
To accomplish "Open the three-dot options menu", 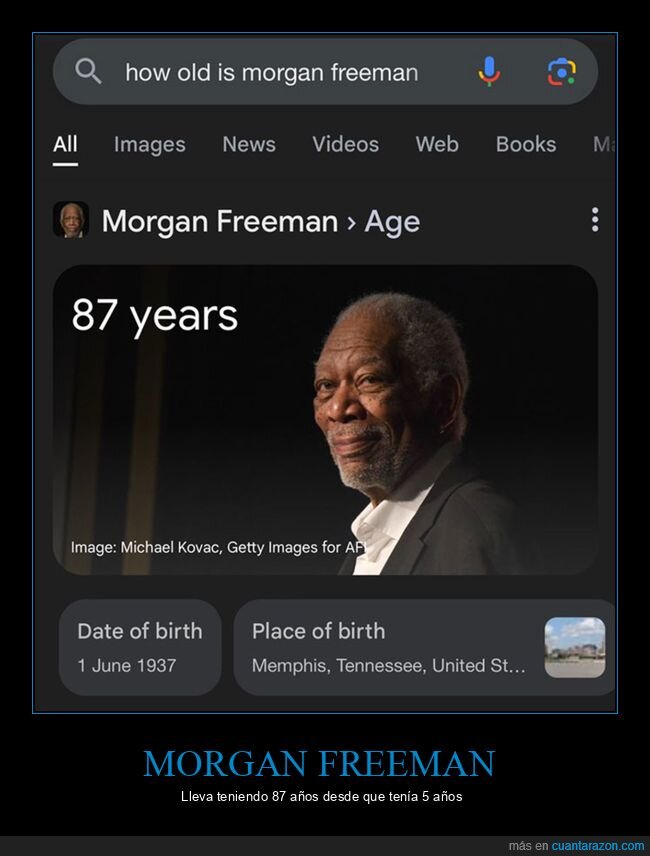I will [x=595, y=219].
